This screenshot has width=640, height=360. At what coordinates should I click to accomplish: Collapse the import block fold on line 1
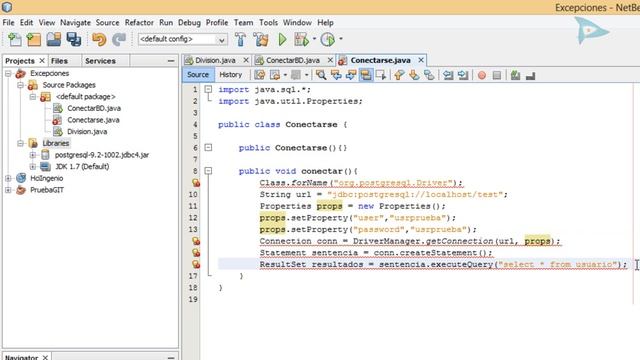[x=208, y=89]
